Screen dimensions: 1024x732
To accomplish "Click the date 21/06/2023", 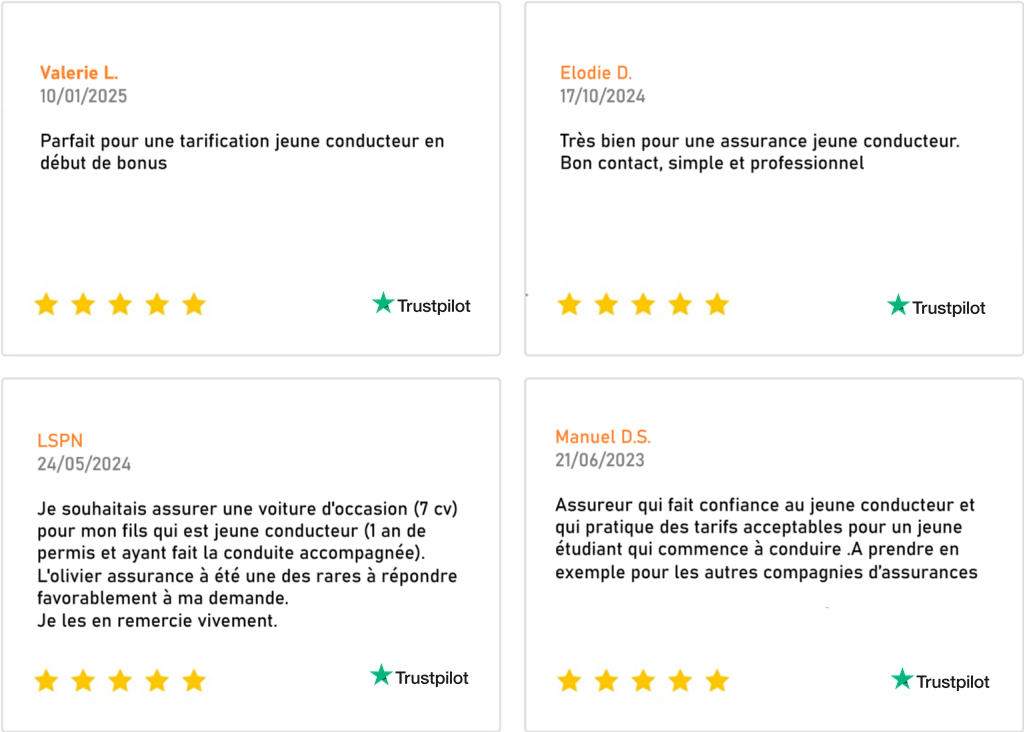I will pyautogui.click(x=600, y=460).
